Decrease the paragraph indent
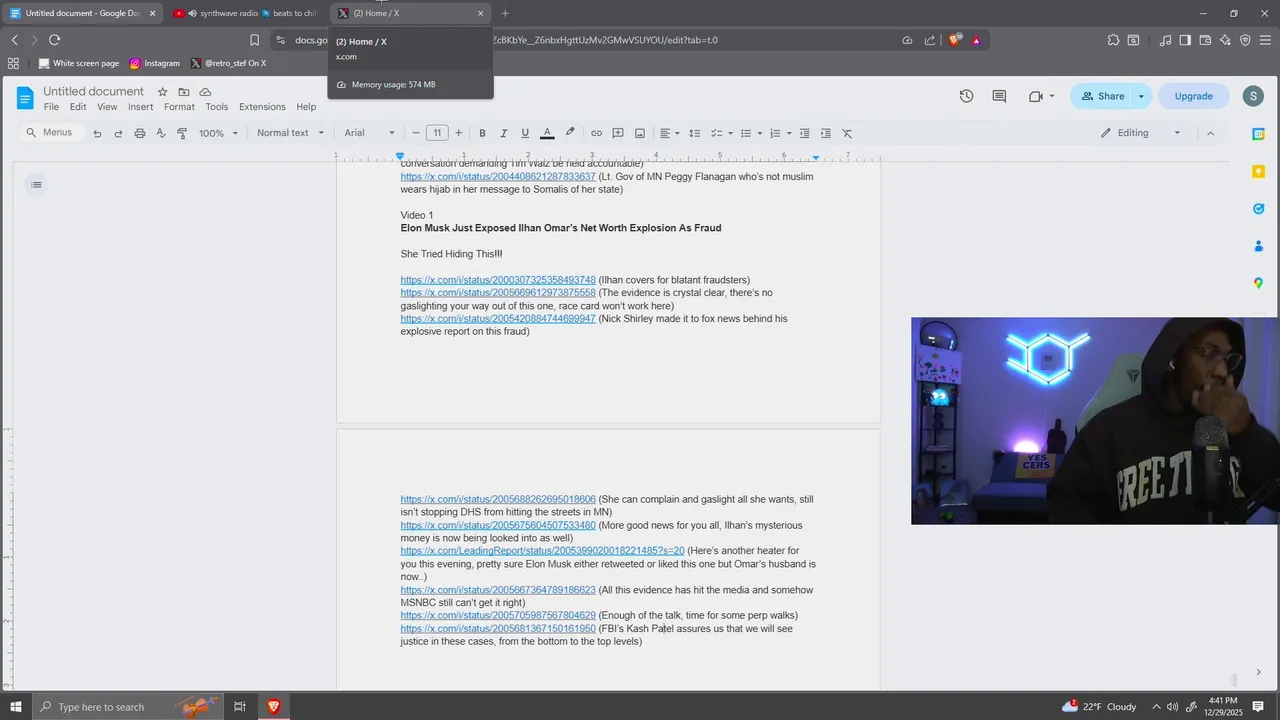Image resolution: width=1280 pixels, height=720 pixels. (804, 133)
